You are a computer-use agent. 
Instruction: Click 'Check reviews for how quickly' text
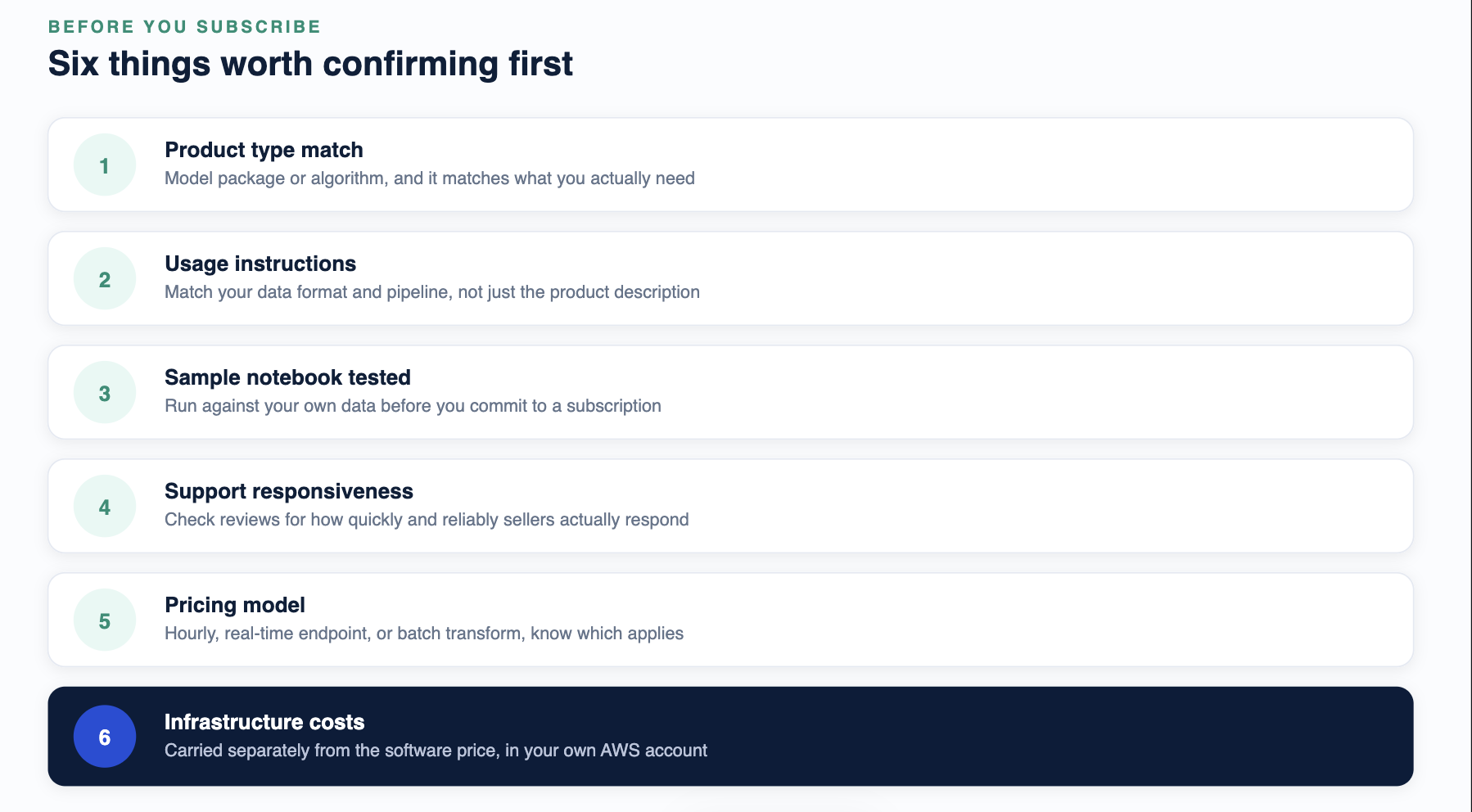coord(427,520)
